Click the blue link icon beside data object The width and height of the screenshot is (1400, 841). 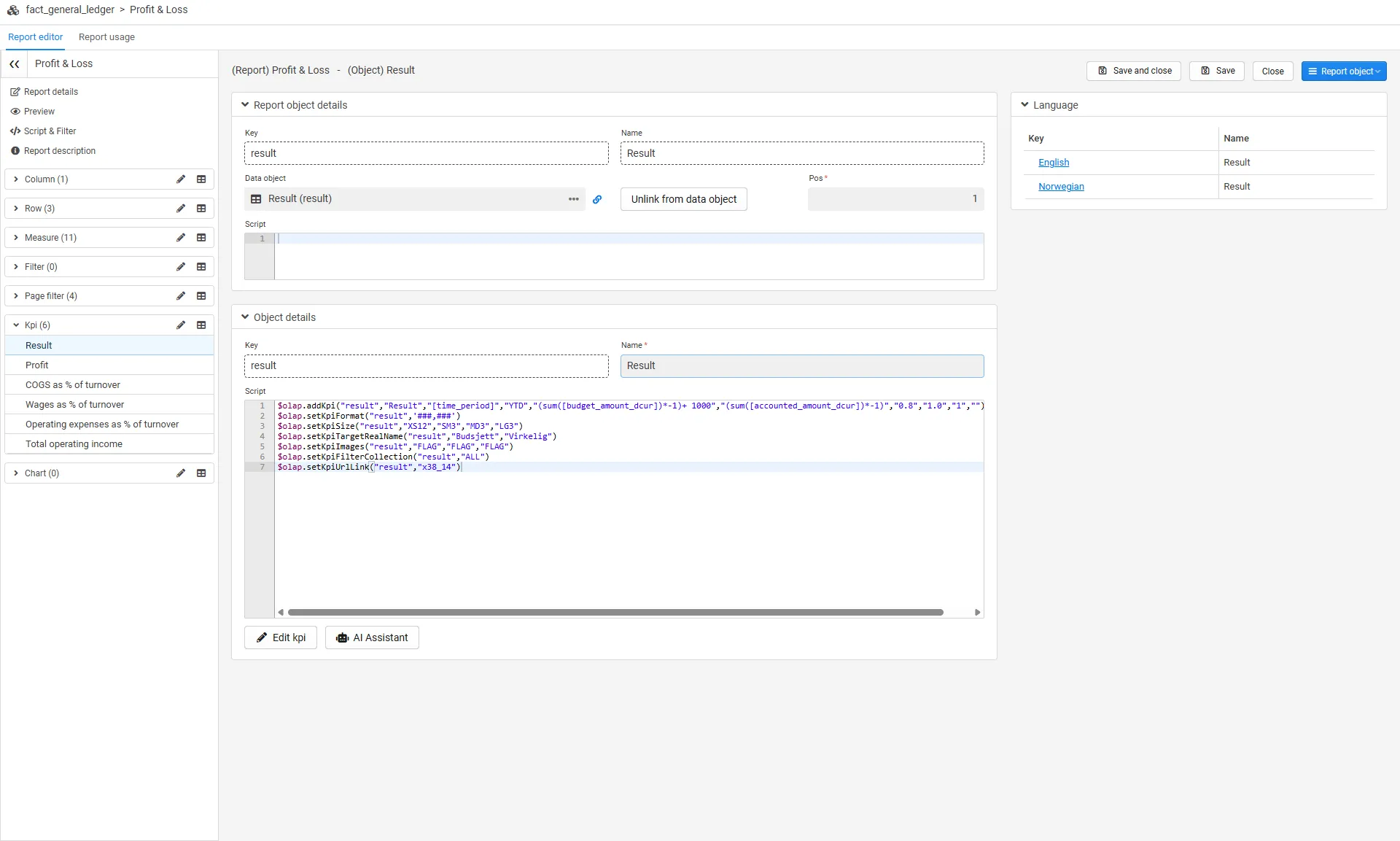click(x=597, y=199)
